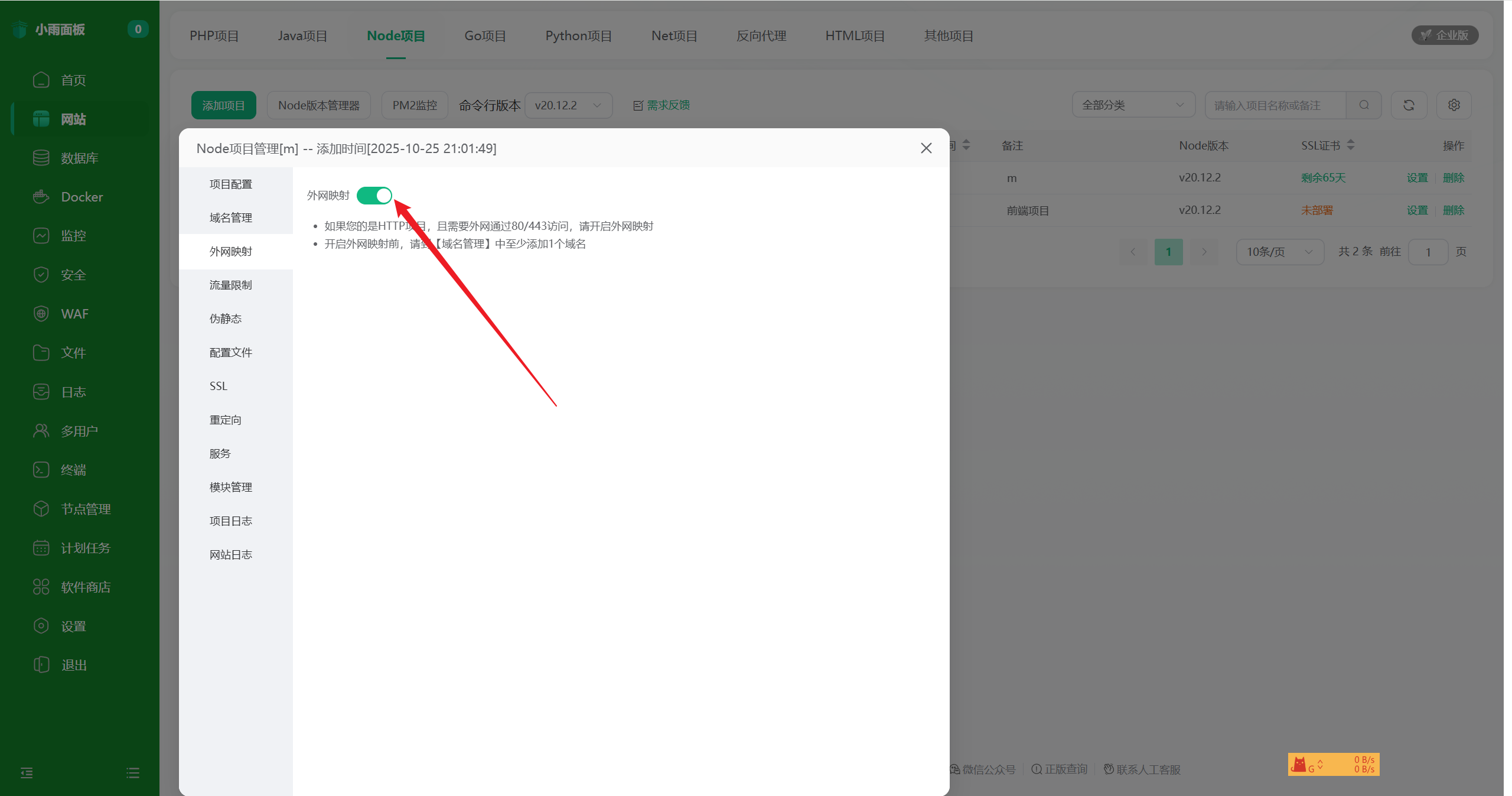Click the Docker sidebar icon

[x=41, y=197]
